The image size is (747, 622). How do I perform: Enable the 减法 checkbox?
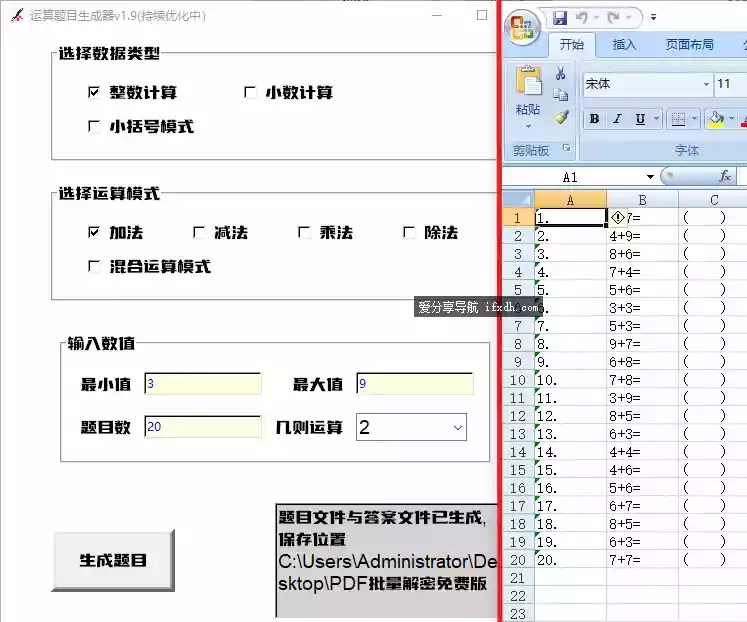click(x=199, y=232)
